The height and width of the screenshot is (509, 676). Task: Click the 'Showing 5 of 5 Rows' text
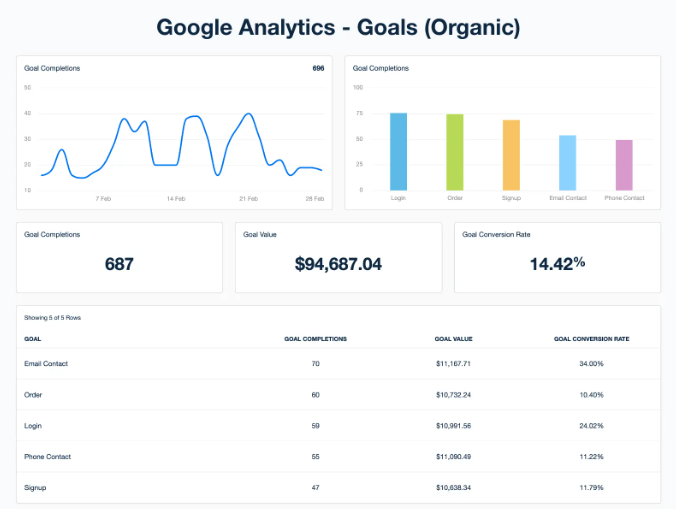[53, 318]
